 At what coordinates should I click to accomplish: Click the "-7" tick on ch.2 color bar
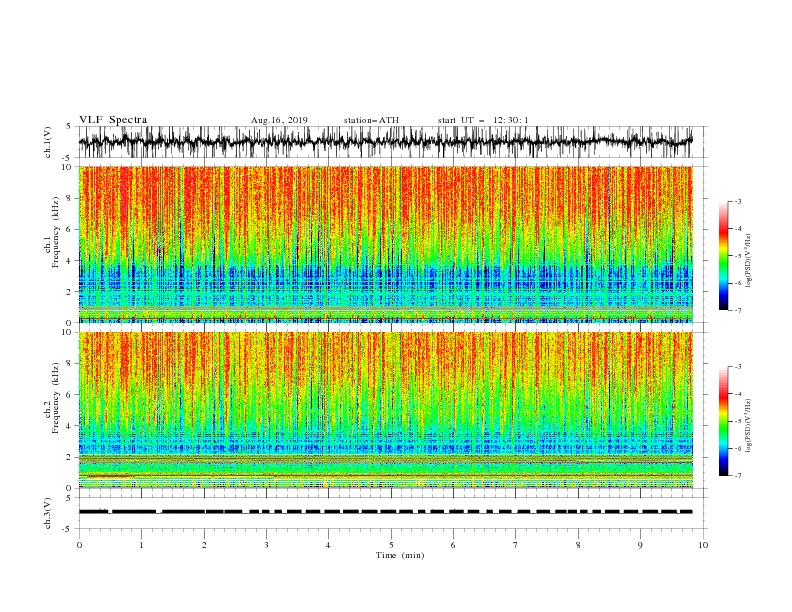(x=738, y=476)
